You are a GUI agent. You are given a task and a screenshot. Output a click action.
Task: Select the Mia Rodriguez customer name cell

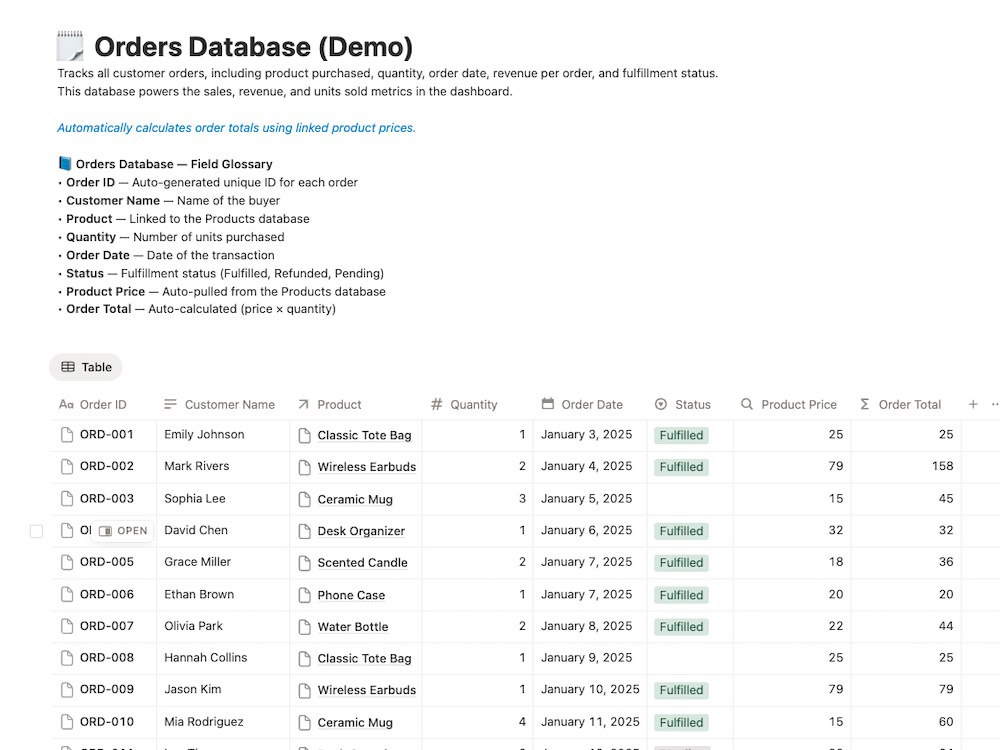click(x=223, y=722)
